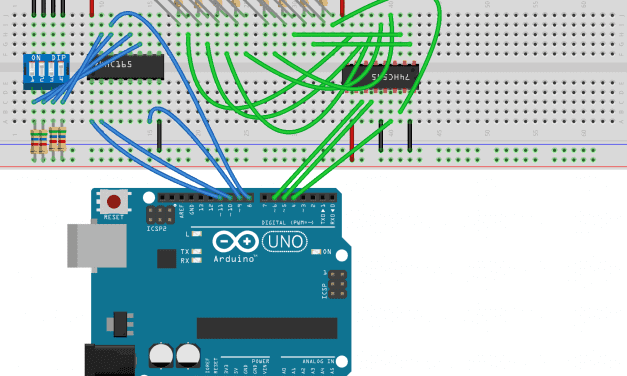The width and height of the screenshot is (627, 376).
Task: Select the long ATmega microcontroller chip
Action: click(267, 328)
